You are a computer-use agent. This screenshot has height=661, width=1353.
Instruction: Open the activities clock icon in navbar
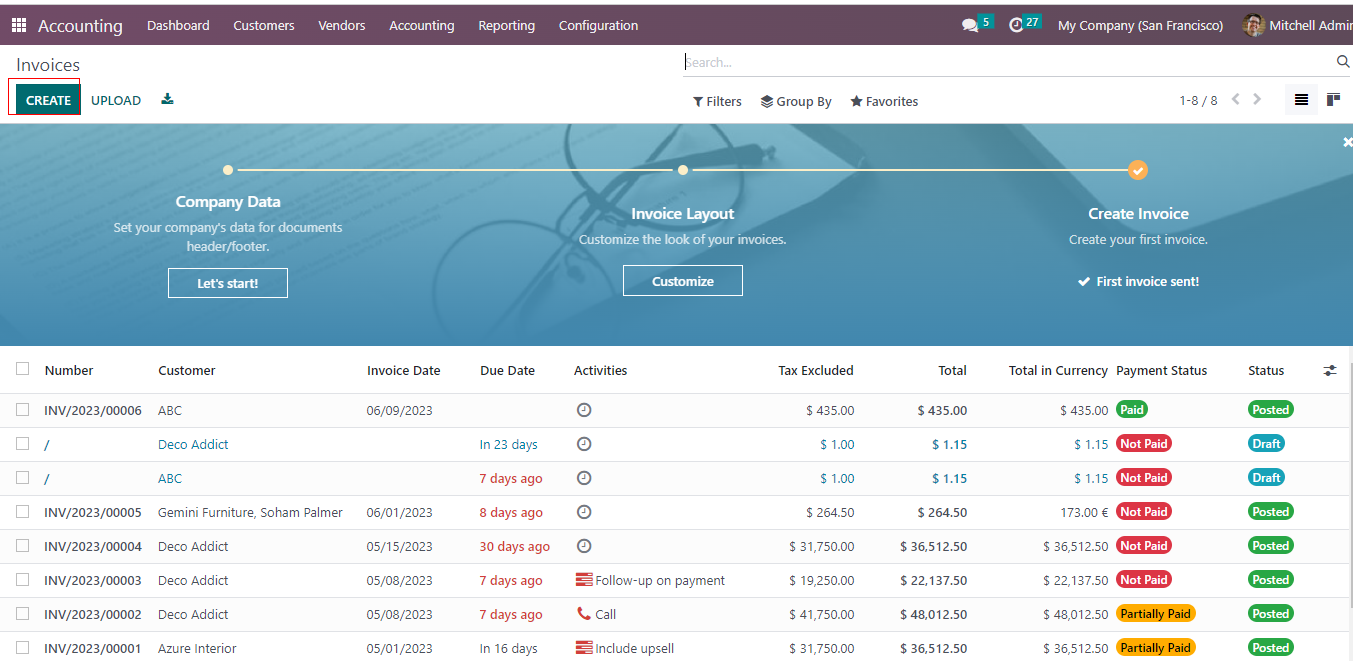1016,26
